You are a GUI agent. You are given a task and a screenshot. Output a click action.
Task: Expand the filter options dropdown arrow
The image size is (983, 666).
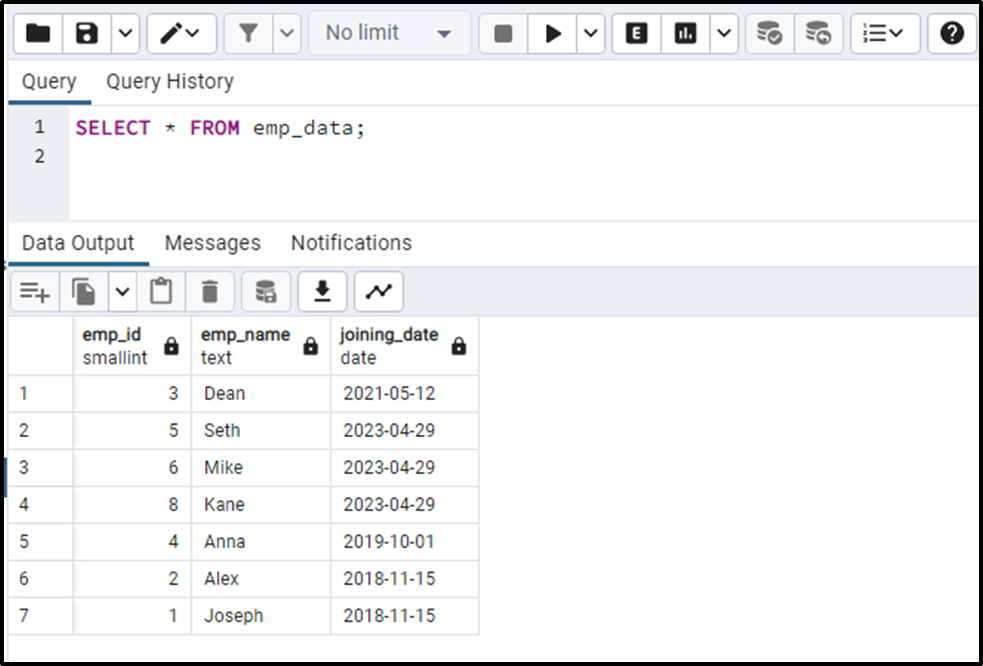[286, 33]
